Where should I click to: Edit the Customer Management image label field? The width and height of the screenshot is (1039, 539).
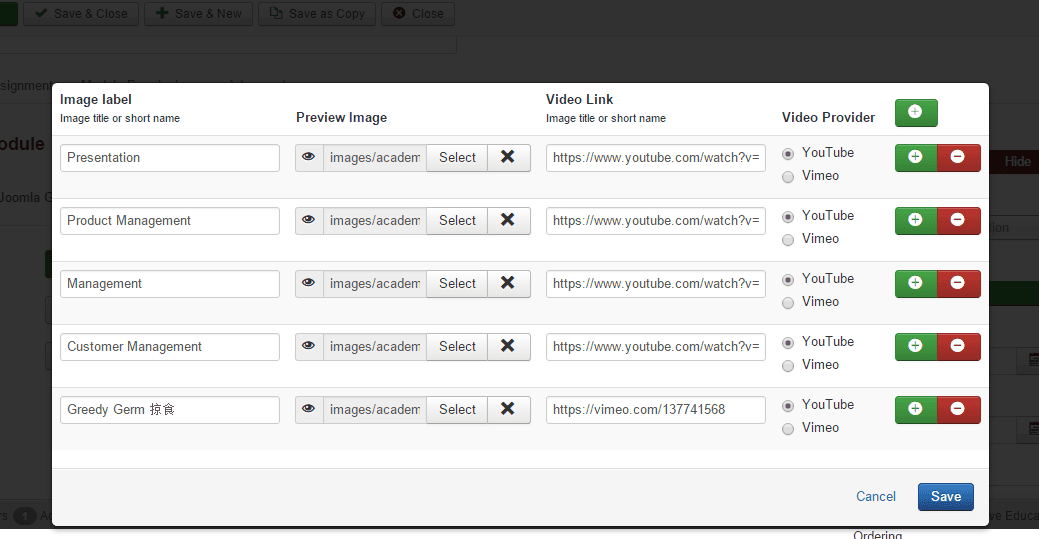point(169,347)
